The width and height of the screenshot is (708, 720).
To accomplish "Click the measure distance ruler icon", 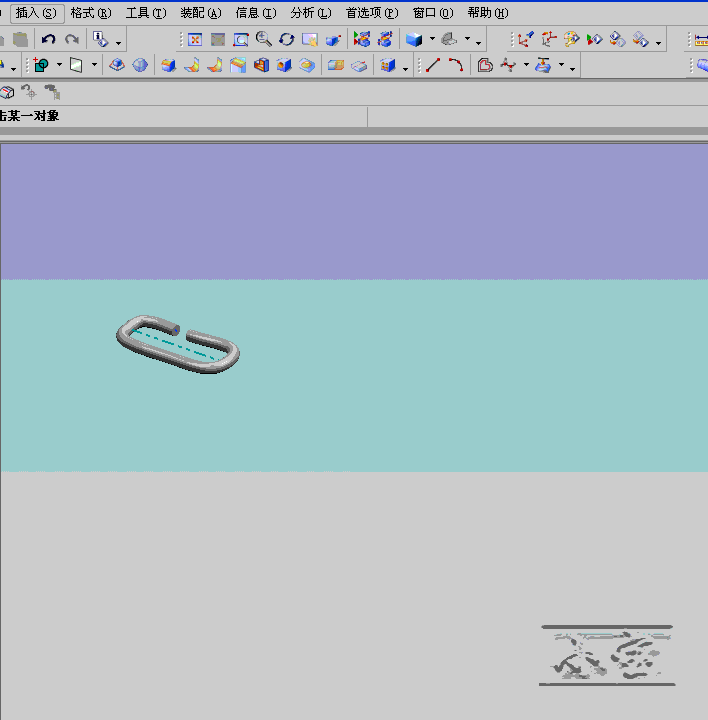I will pyautogui.click(x=701, y=40).
